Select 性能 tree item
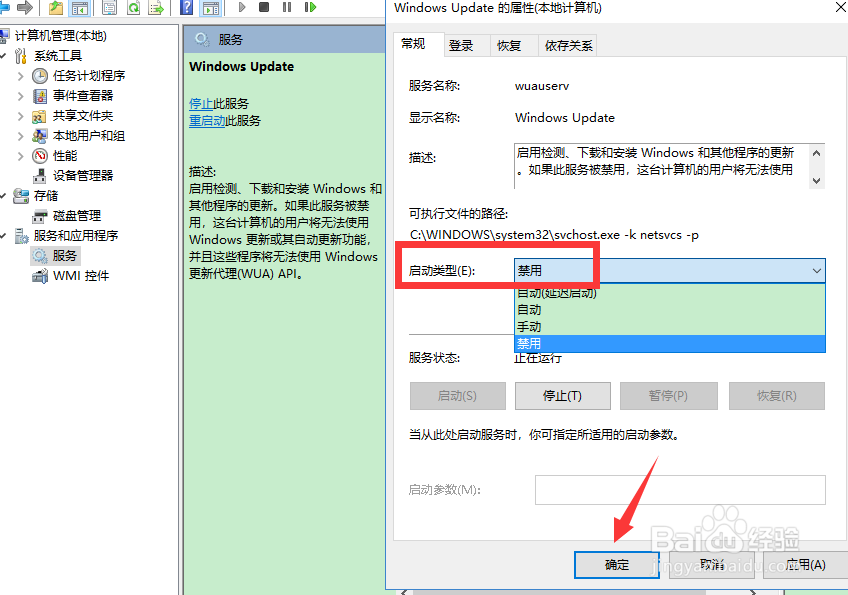This screenshot has height=595, width=848. point(65,156)
